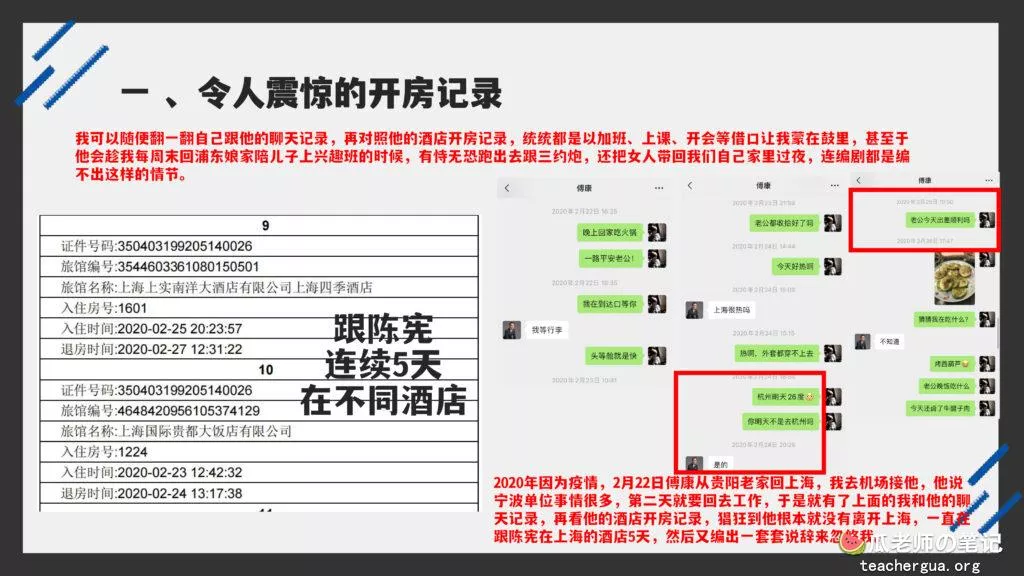Select the "头等舱就是快" message bubble
Screen dimensions: 1024x576
613,356
